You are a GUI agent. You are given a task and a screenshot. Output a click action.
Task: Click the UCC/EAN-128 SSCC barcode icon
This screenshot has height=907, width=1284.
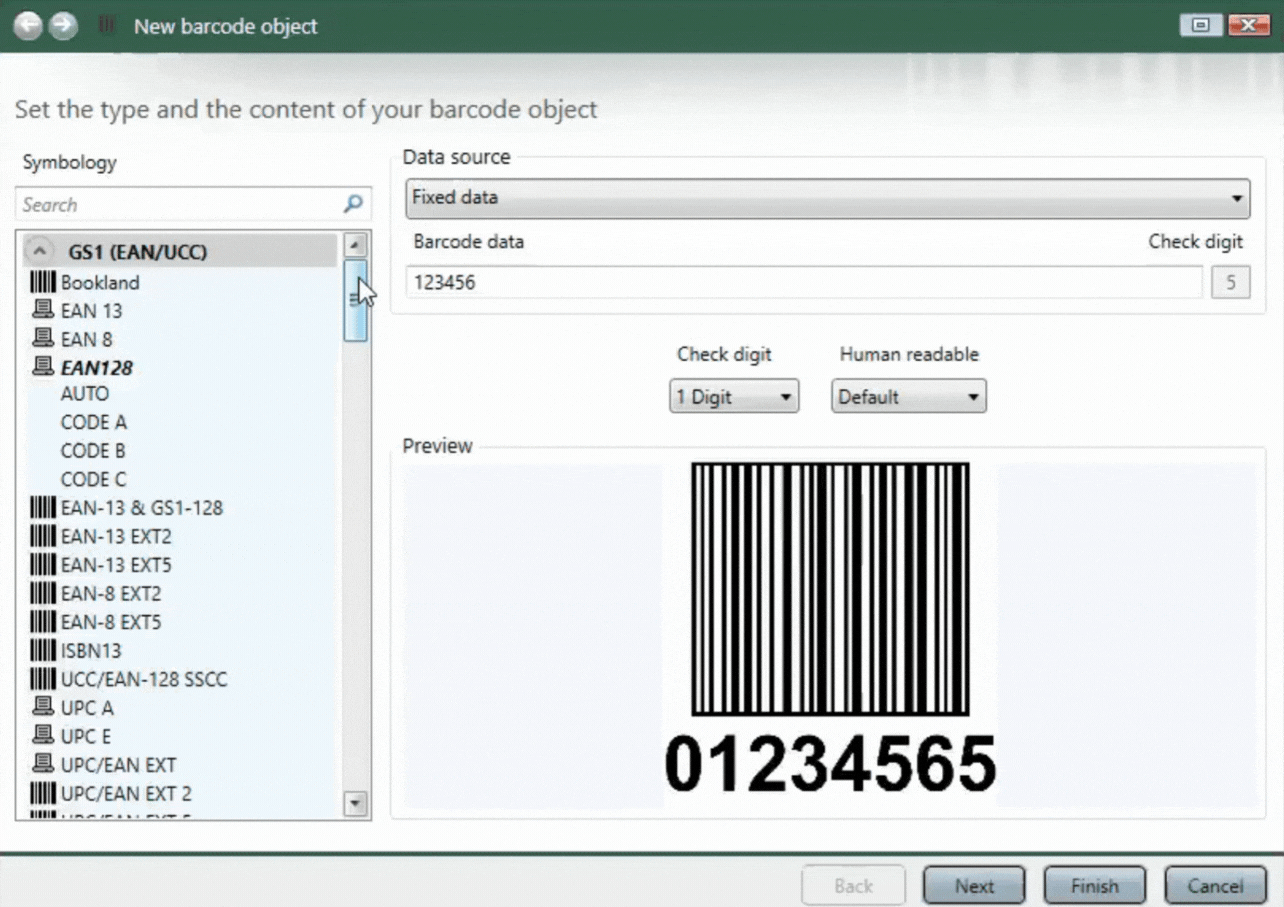pos(43,679)
